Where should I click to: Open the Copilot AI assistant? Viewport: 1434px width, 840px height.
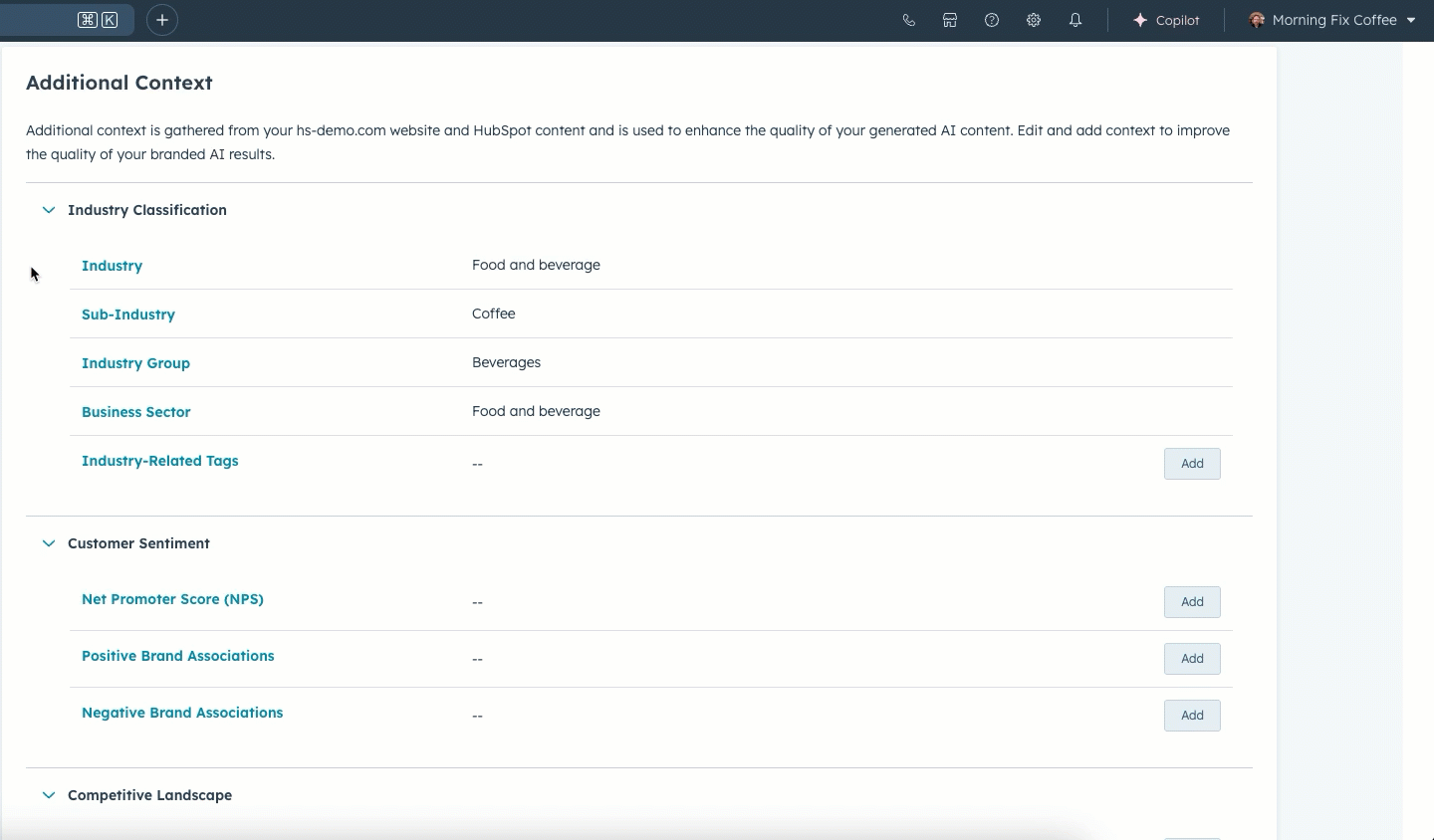point(1166,20)
